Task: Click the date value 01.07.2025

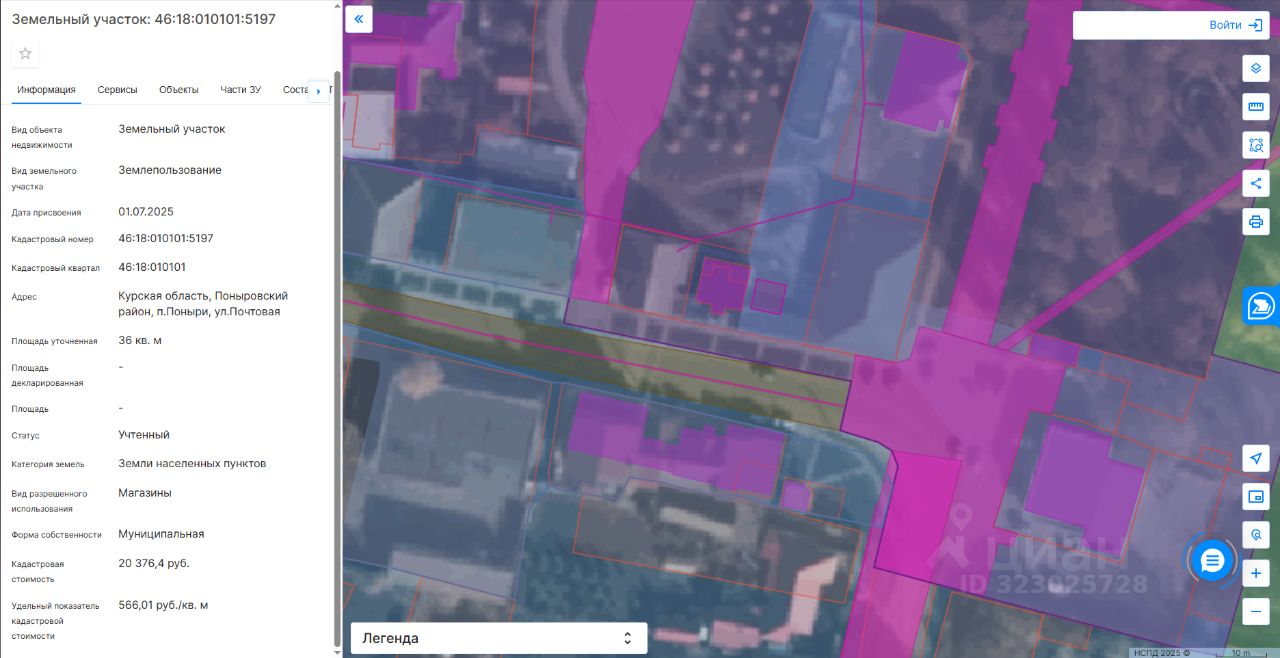Action: coord(146,212)
